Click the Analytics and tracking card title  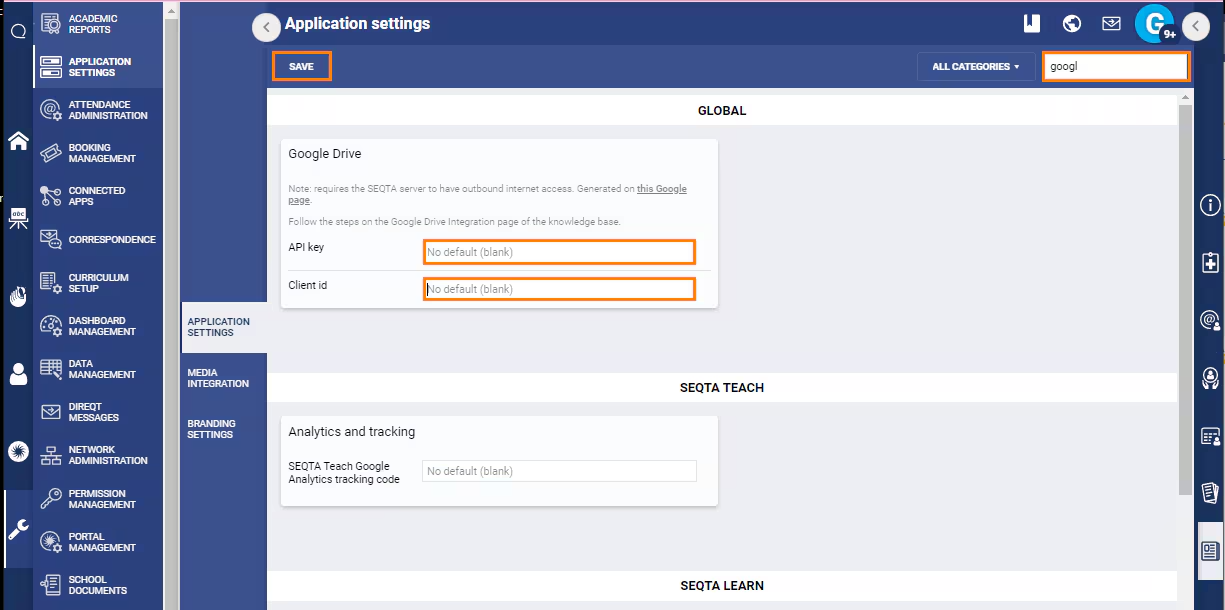[352, 432]
